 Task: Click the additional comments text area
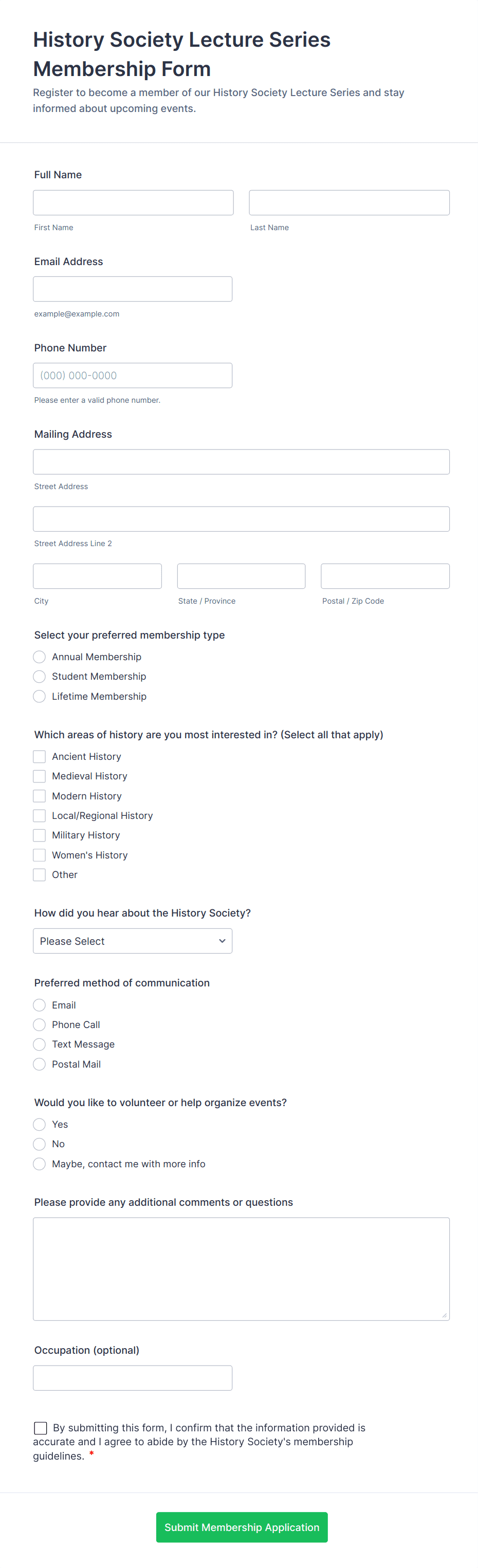[x=241, y=1268]
